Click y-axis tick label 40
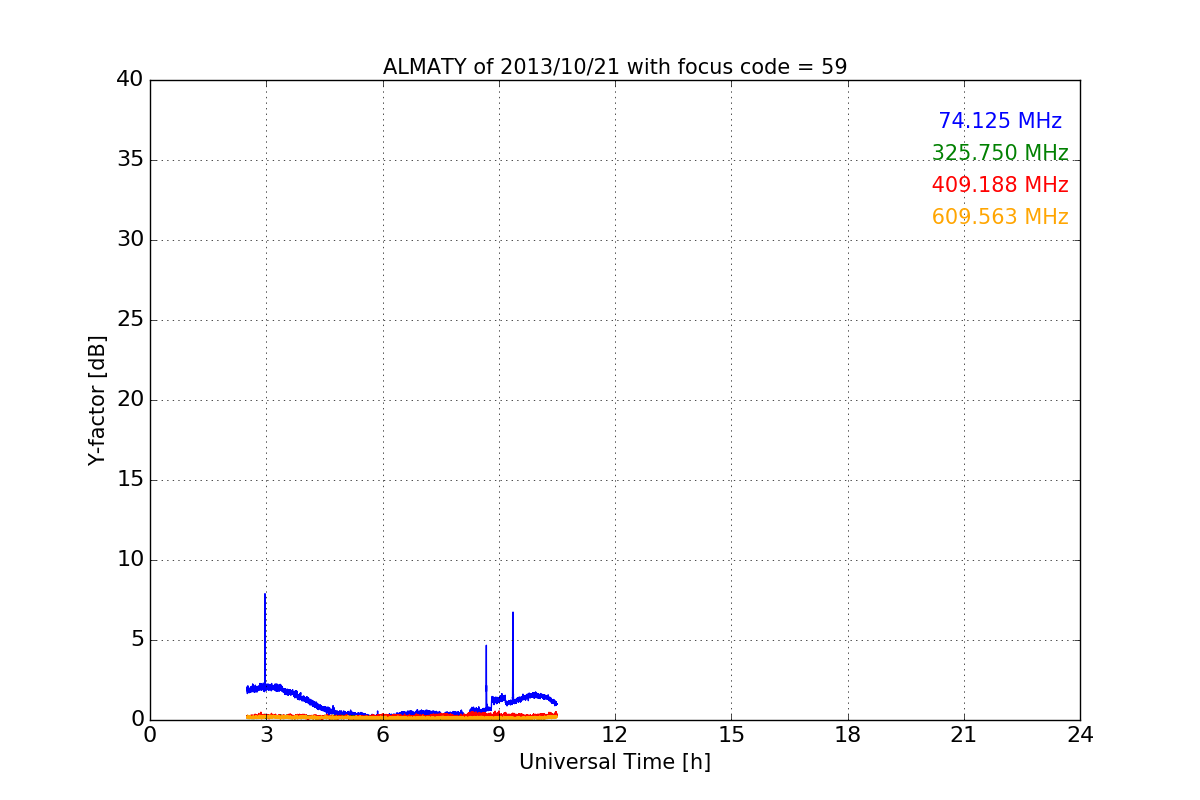The width and height of the screenshot is (1200, 800). tap(130, 80)
